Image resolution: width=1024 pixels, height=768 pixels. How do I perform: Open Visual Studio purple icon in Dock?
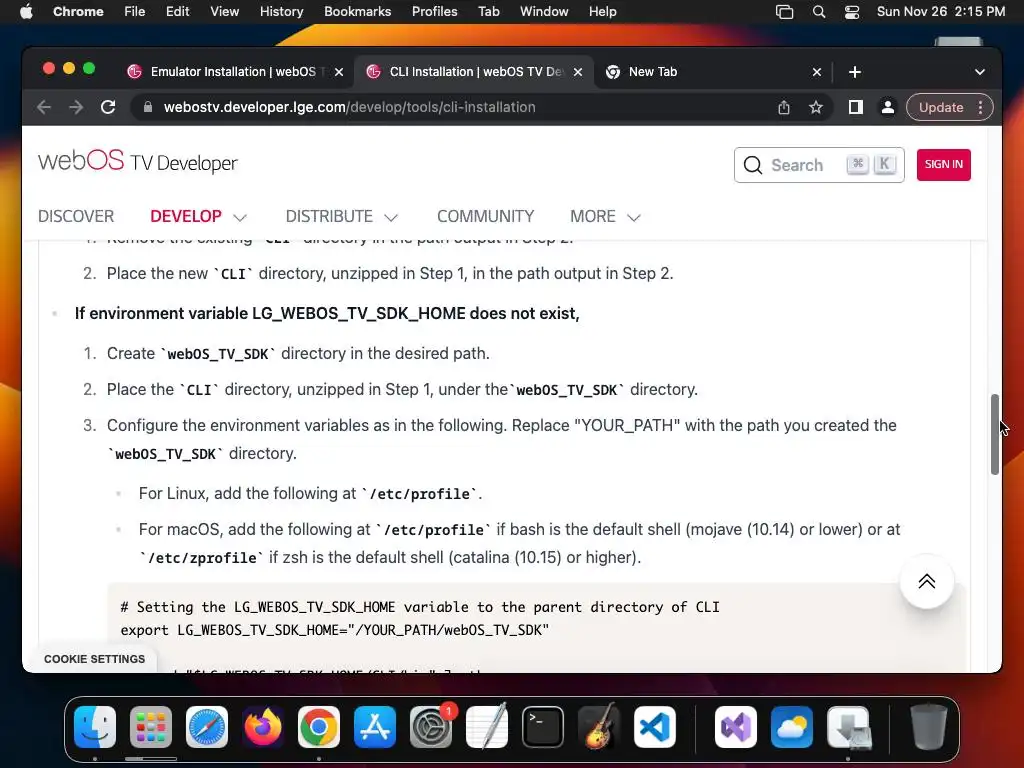click(x=736, y=727)
